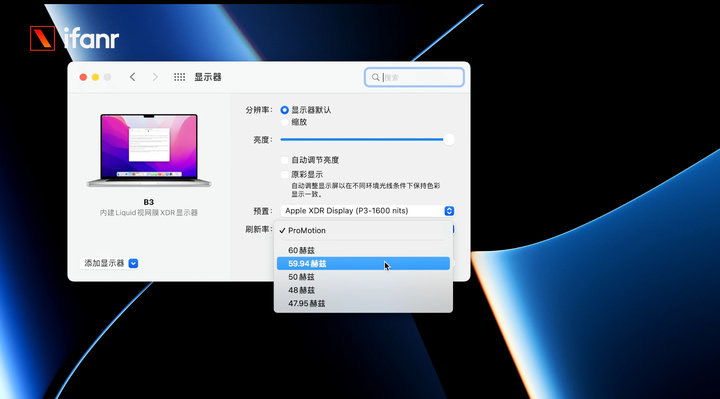The image size is (720, 399).
Task: Enable the 原彩显示 checkbox
Action: pos(285,174)
